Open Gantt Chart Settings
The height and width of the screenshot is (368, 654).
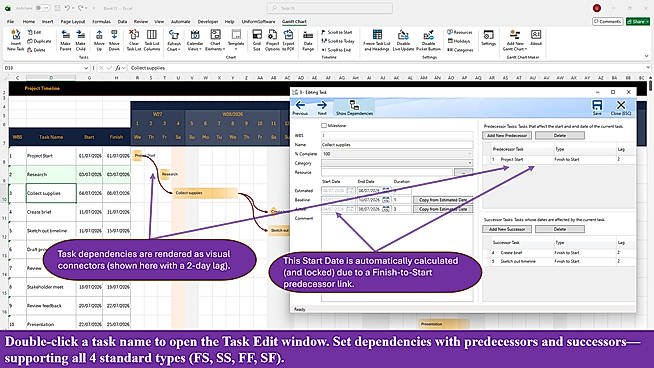point(488,38)
